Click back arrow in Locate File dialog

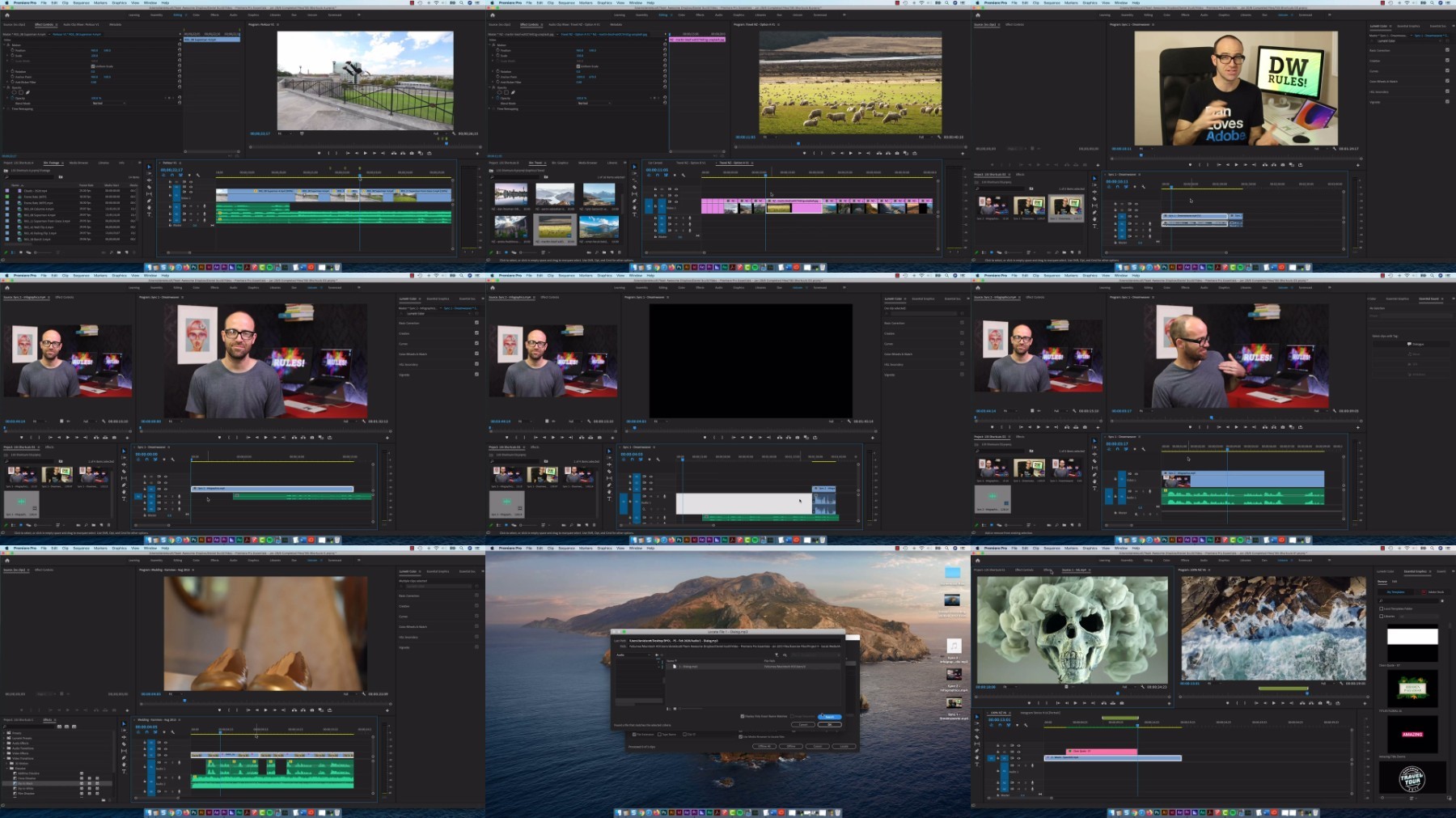tap(657, 655)
